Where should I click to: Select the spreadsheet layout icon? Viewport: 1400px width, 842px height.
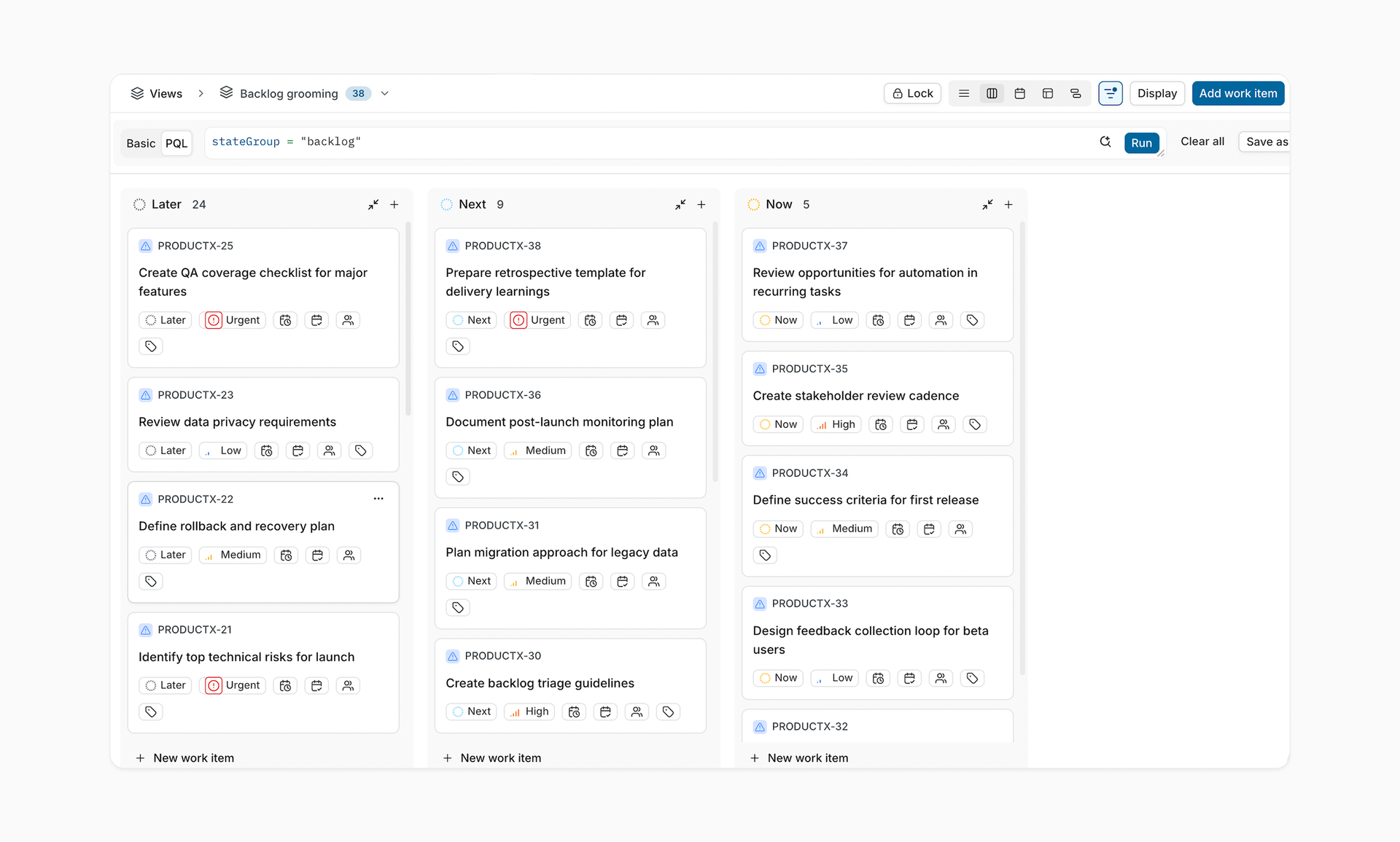click(x=1047, y=93)
